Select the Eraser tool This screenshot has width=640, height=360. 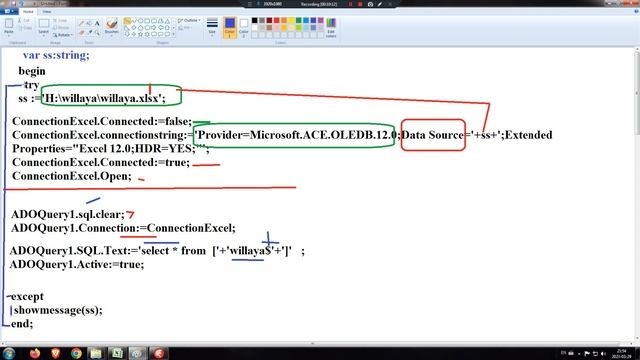click(82, 32)
